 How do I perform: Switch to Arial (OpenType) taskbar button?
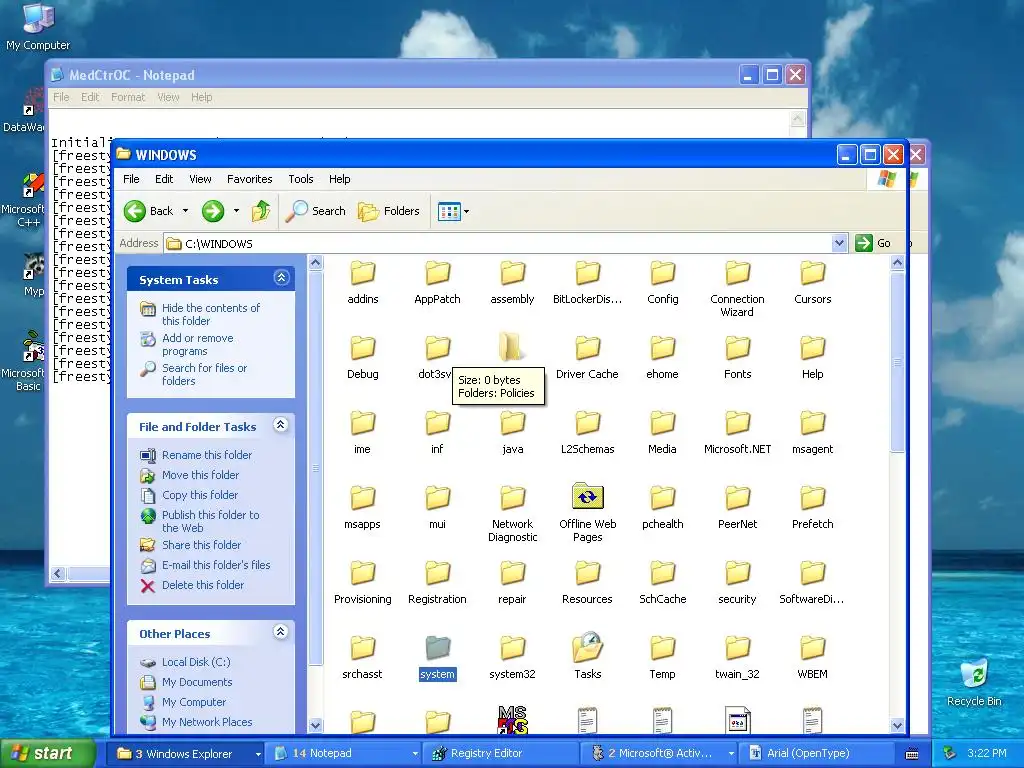[816, 754]
